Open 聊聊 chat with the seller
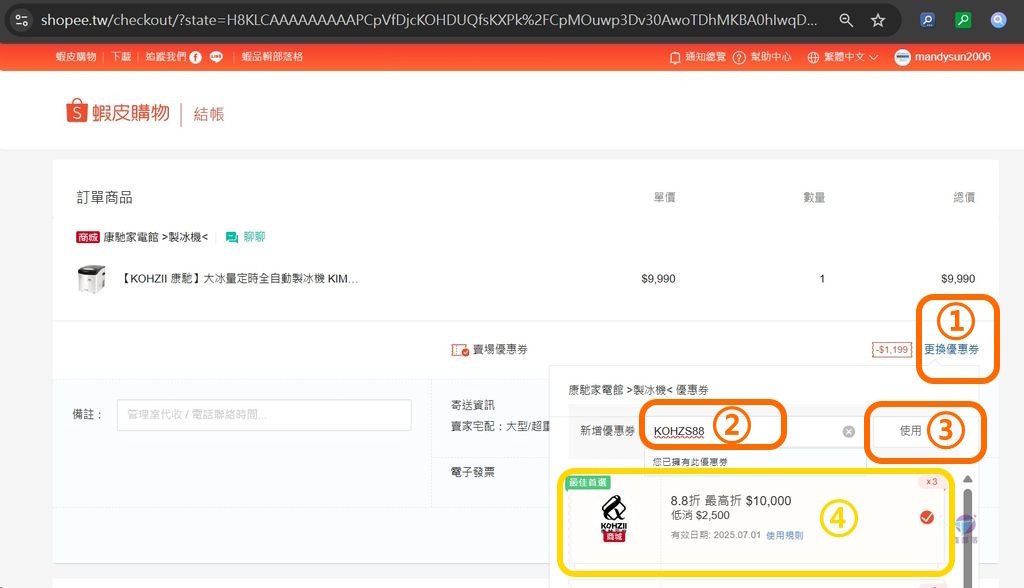The width and height of the screenshot is (1024, 588). pyautogui.click(x=246, y=237)
